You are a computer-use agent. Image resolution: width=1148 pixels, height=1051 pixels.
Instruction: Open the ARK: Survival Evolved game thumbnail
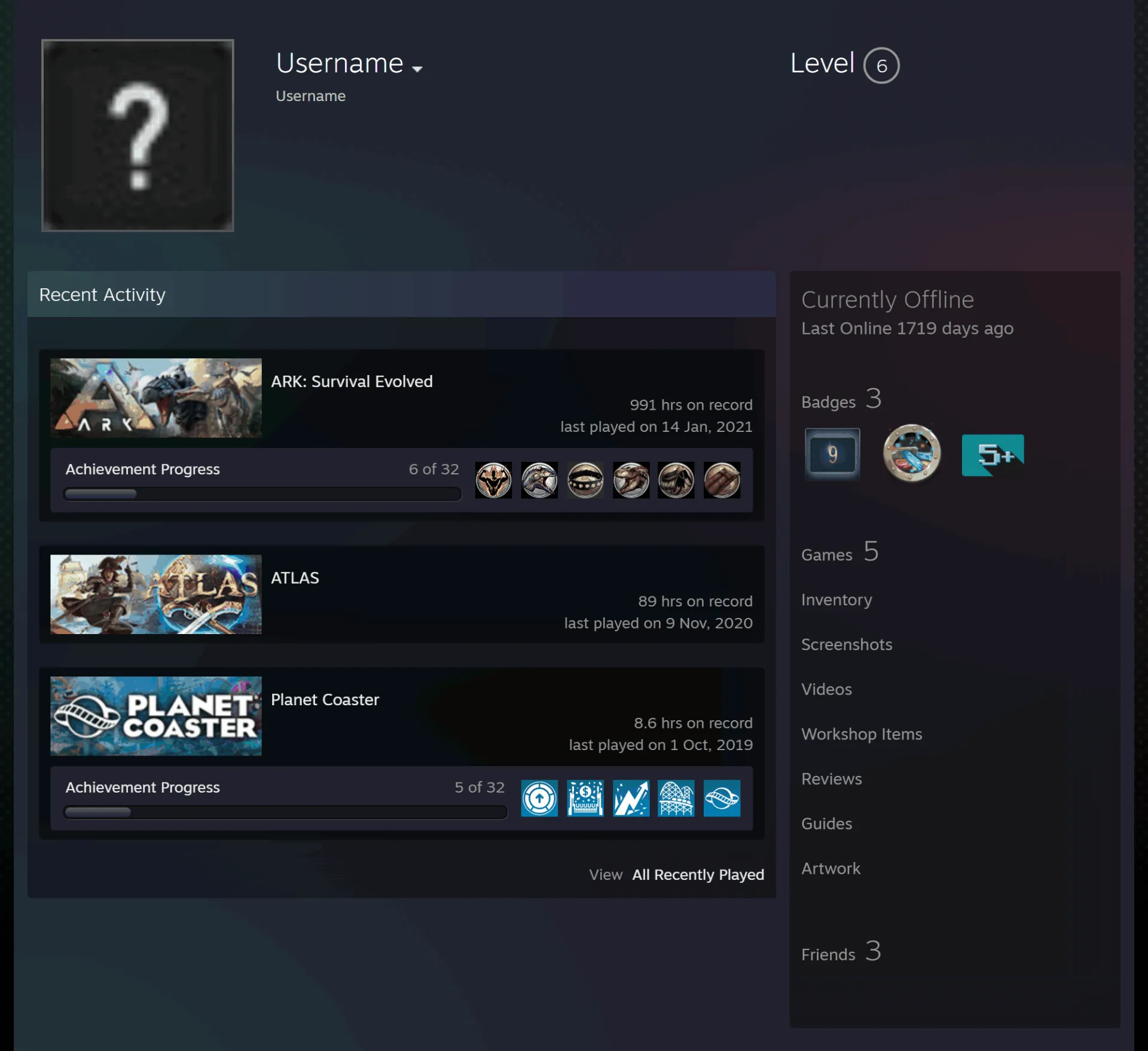pos(156,398)
